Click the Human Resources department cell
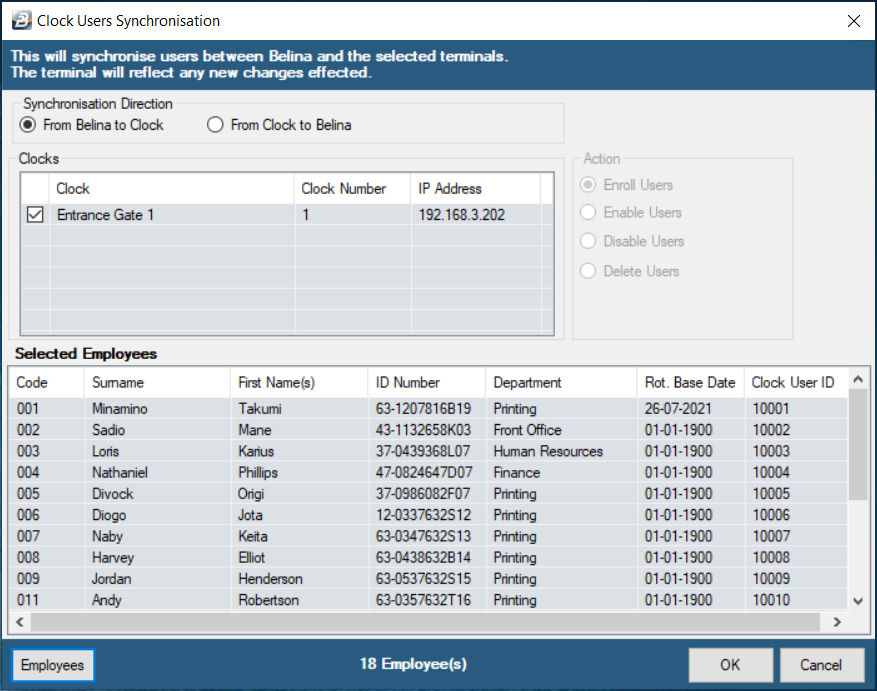Screen dimensions: 877x691 click(x=548, y=451)
